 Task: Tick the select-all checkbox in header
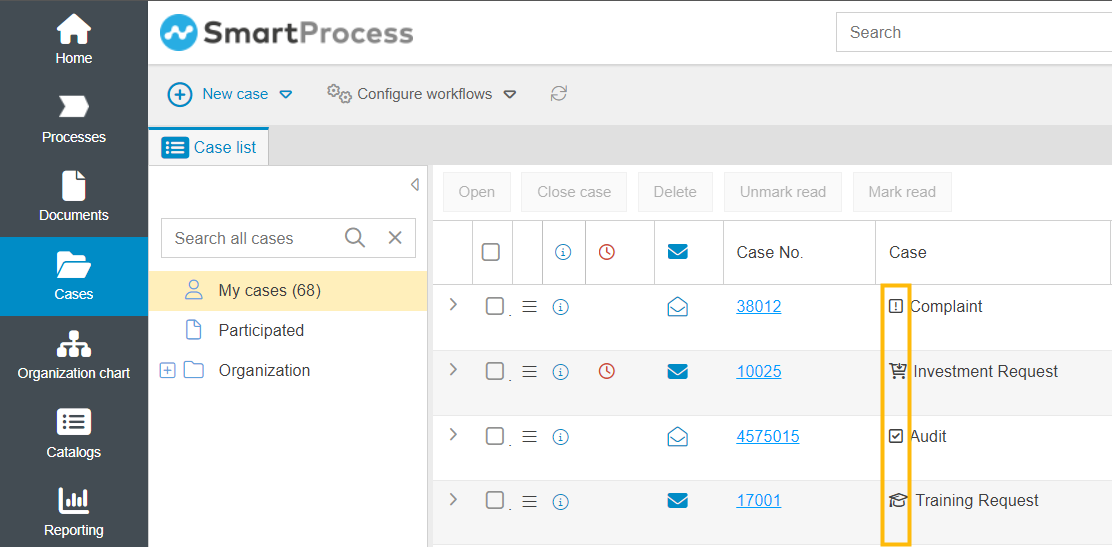491,252
